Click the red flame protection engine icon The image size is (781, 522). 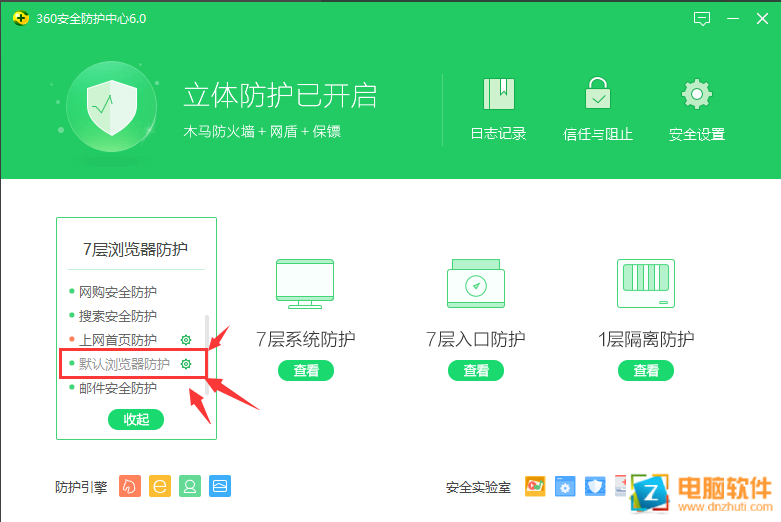click(130, 486)
